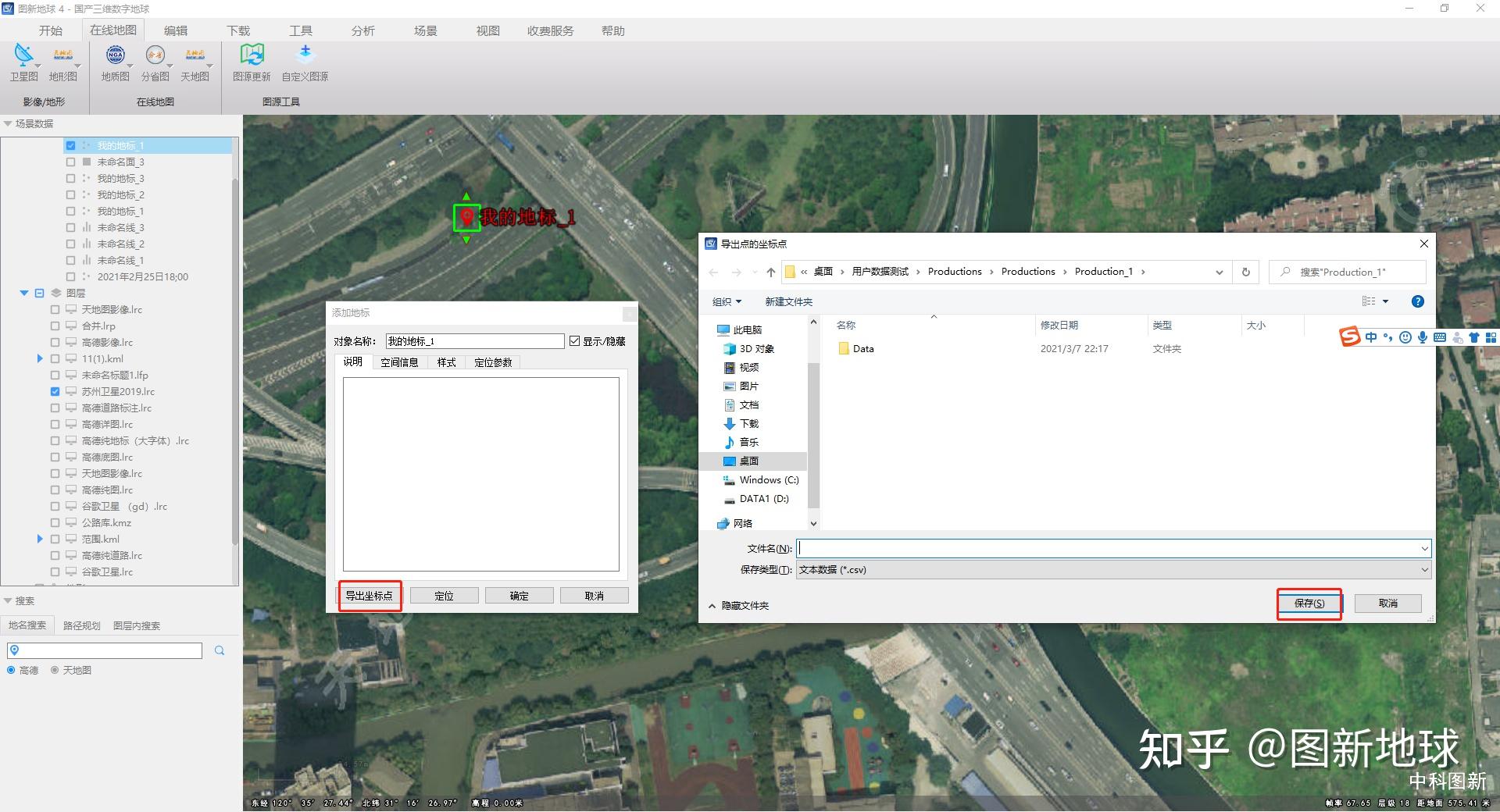The width and height of the screenshot is (1500, 812).
Task: Switch to the 空间信息 tab
Action: [399, 362]
